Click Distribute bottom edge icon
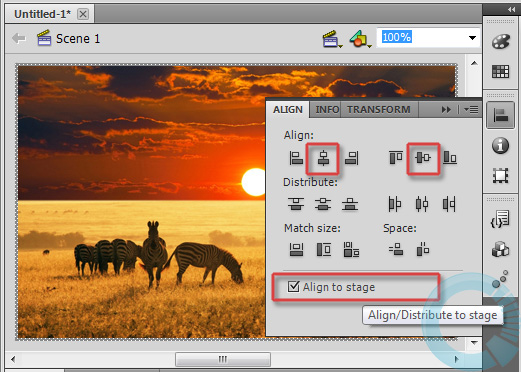The image size is (521, 372). pos(350,204)
